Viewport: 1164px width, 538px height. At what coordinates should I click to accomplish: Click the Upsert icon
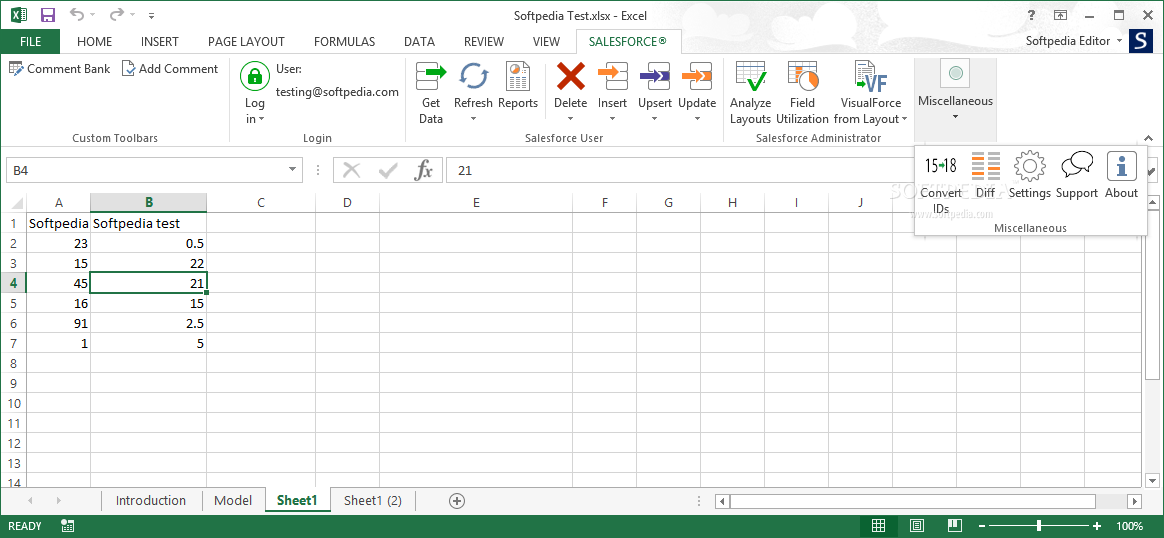[x=655, y=76]
